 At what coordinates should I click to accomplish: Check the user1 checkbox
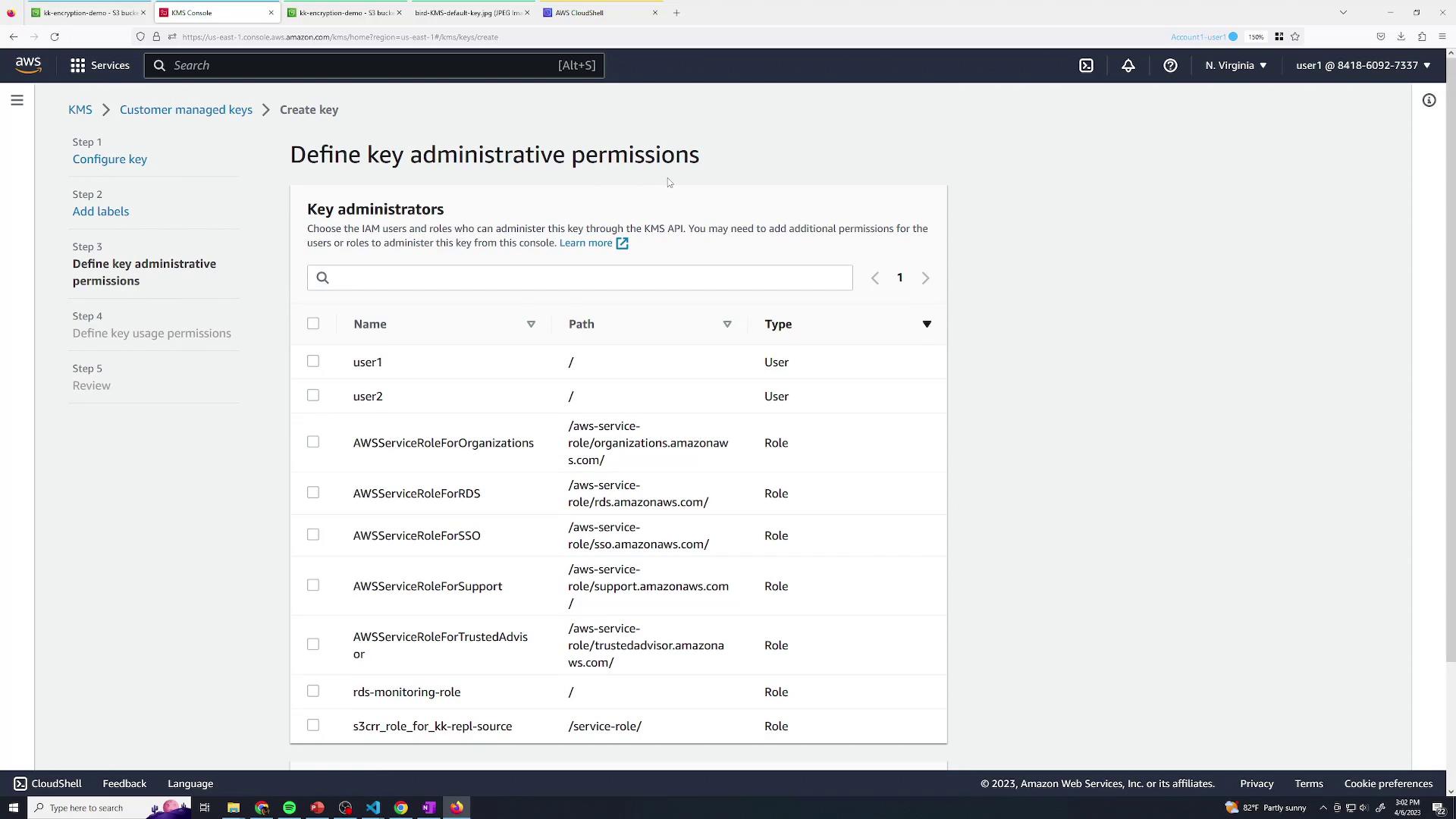click(x=313, y=361)
